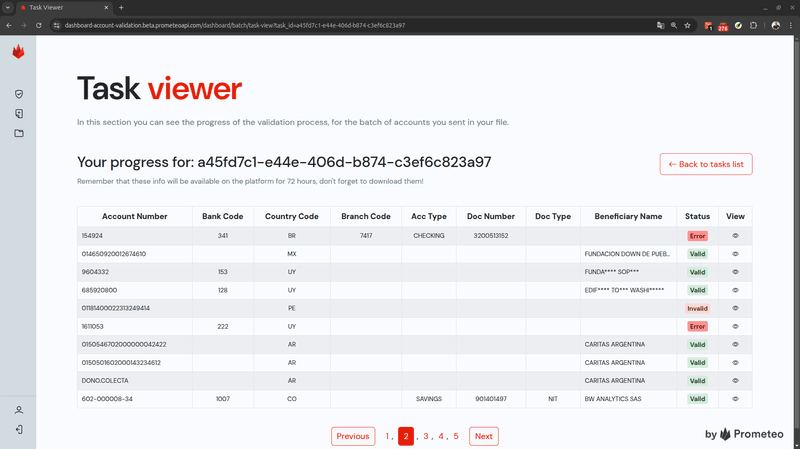
Task: Open the file upload icon in sidebar
Action: (18, 113)
